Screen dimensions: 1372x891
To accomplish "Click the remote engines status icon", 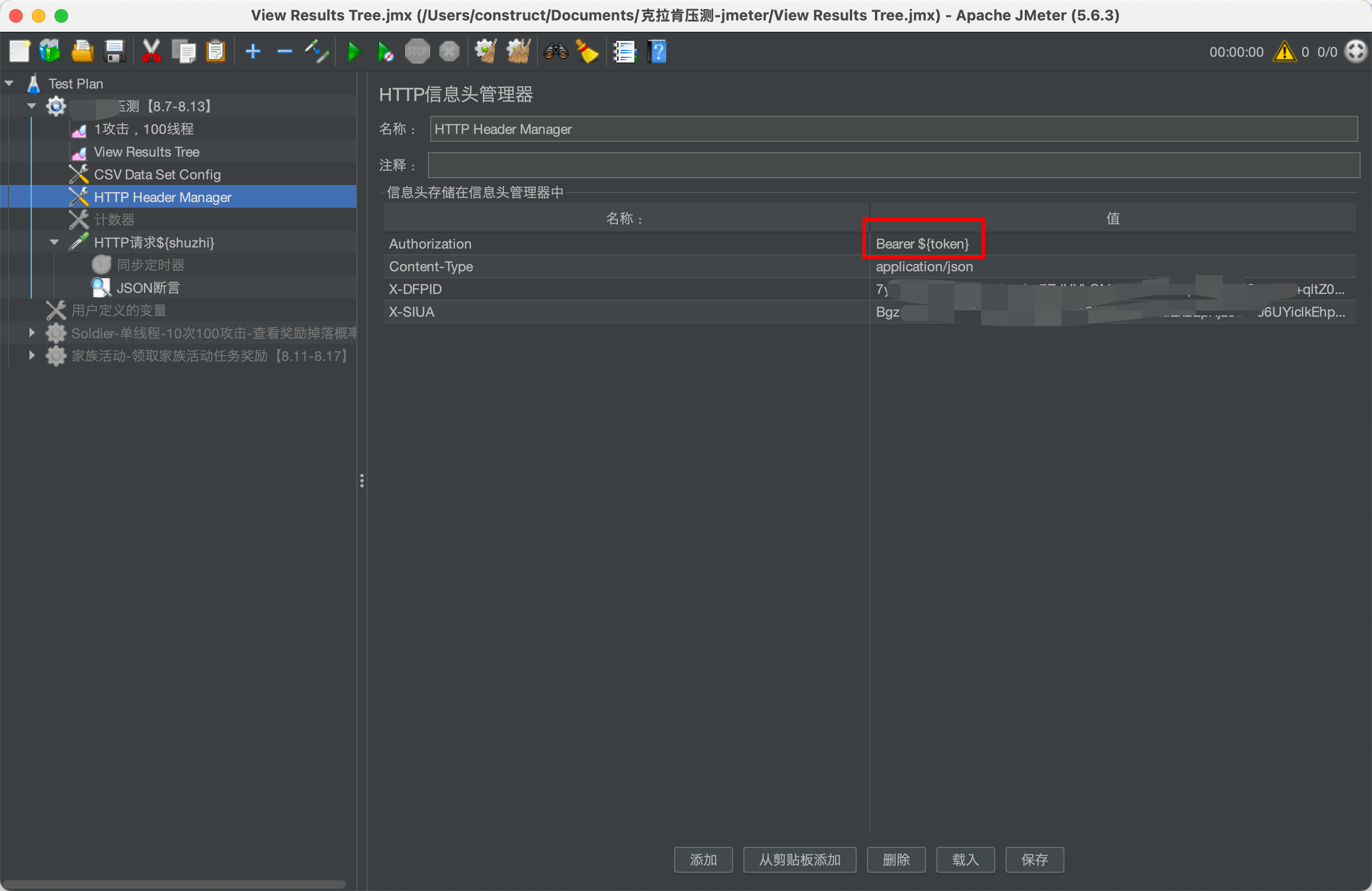I will 1356,51.
